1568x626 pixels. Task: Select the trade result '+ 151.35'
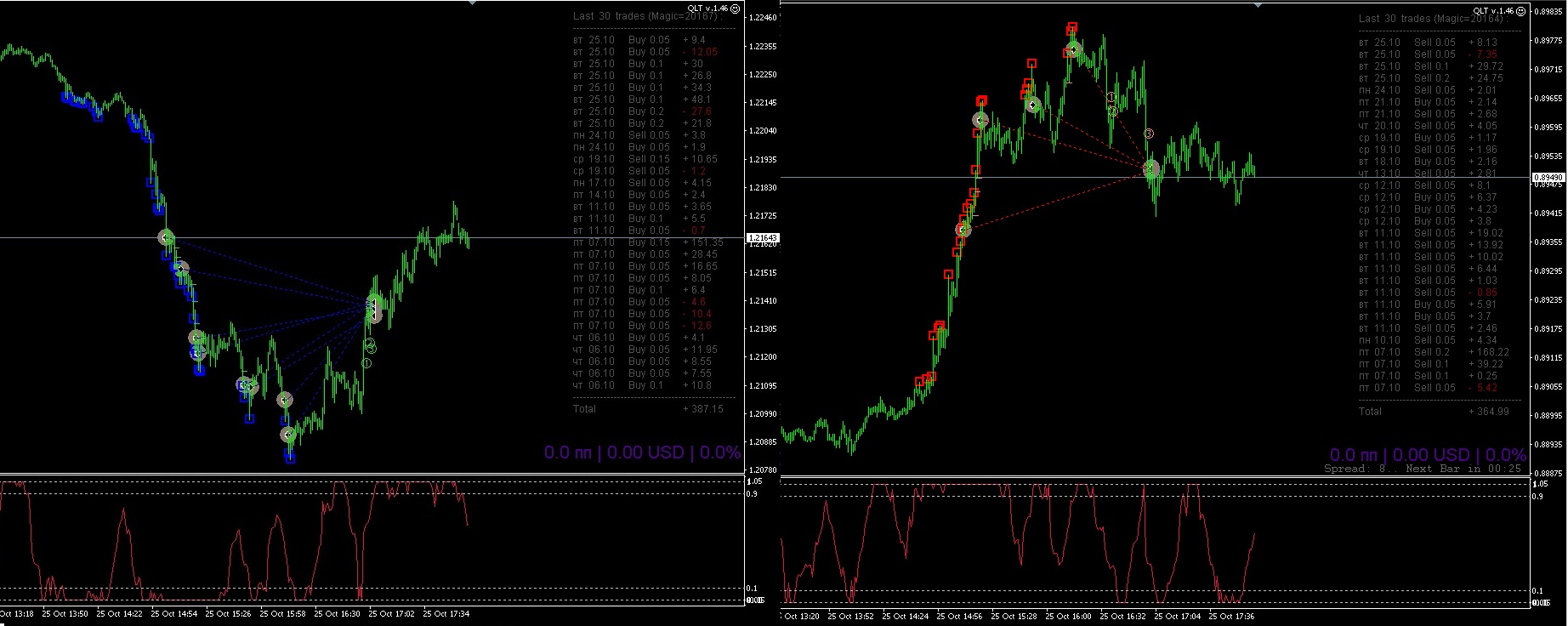pos(703,242)
